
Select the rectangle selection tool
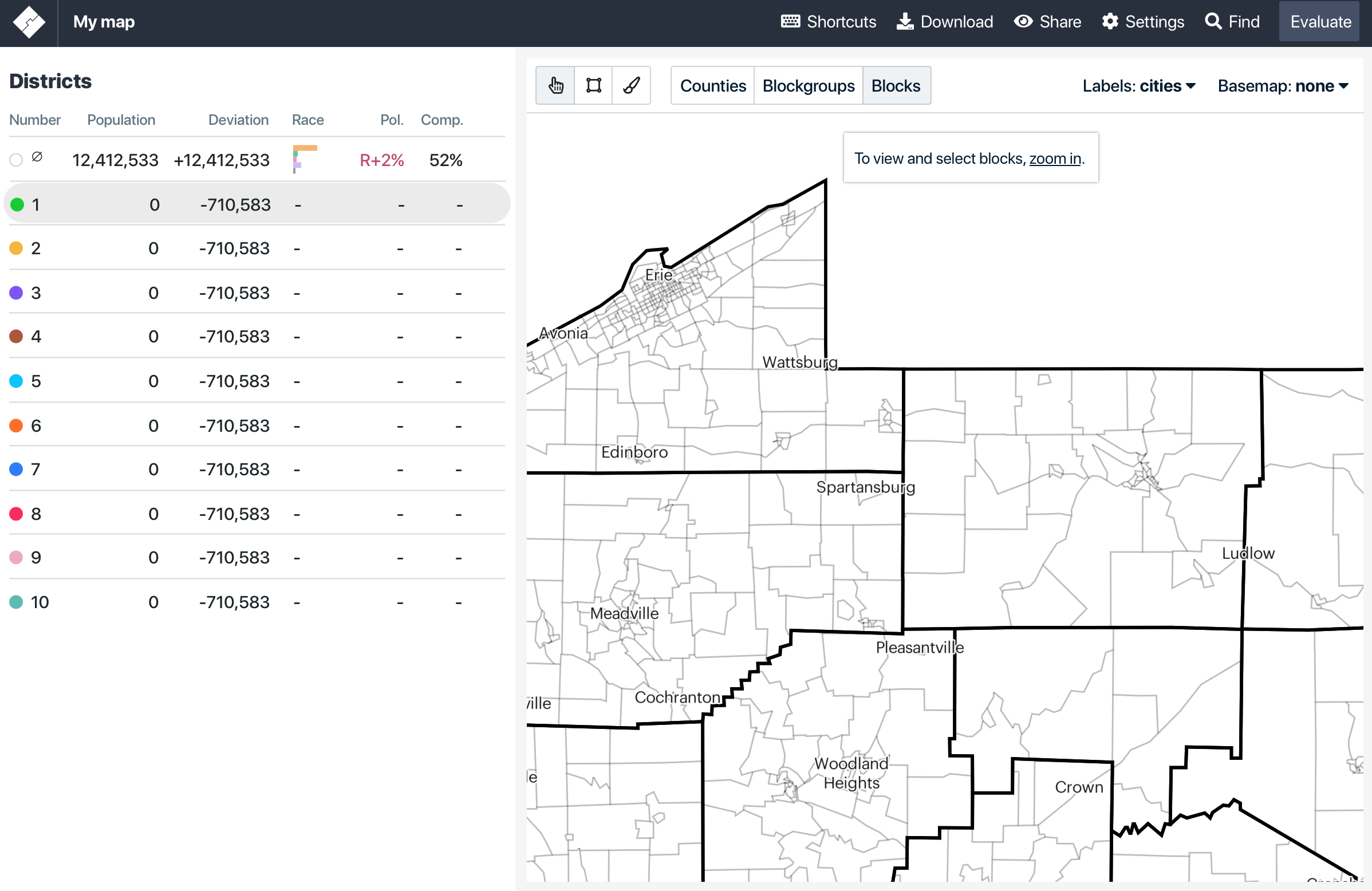pos(593,85)
